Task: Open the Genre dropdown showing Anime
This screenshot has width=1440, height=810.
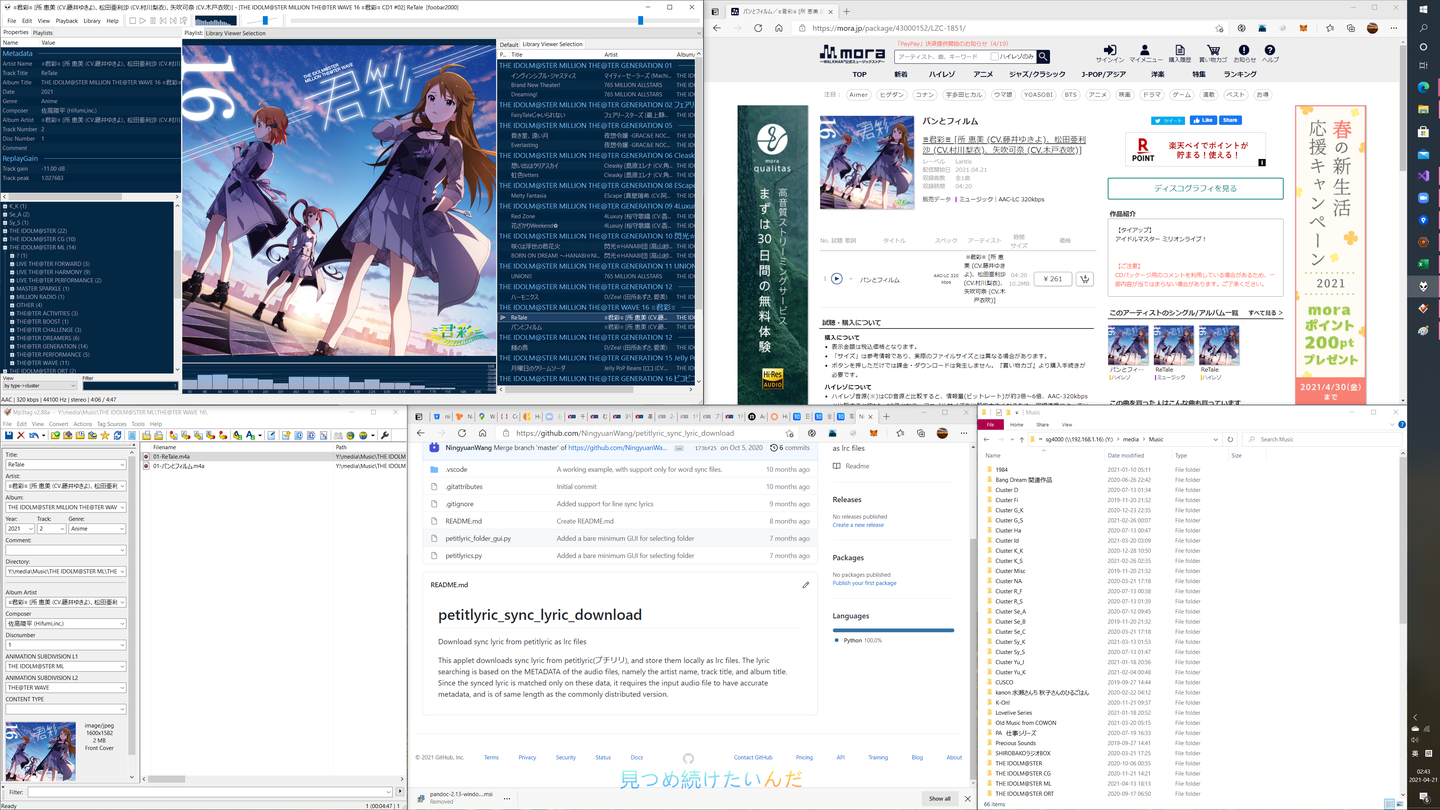Action: 123,528
